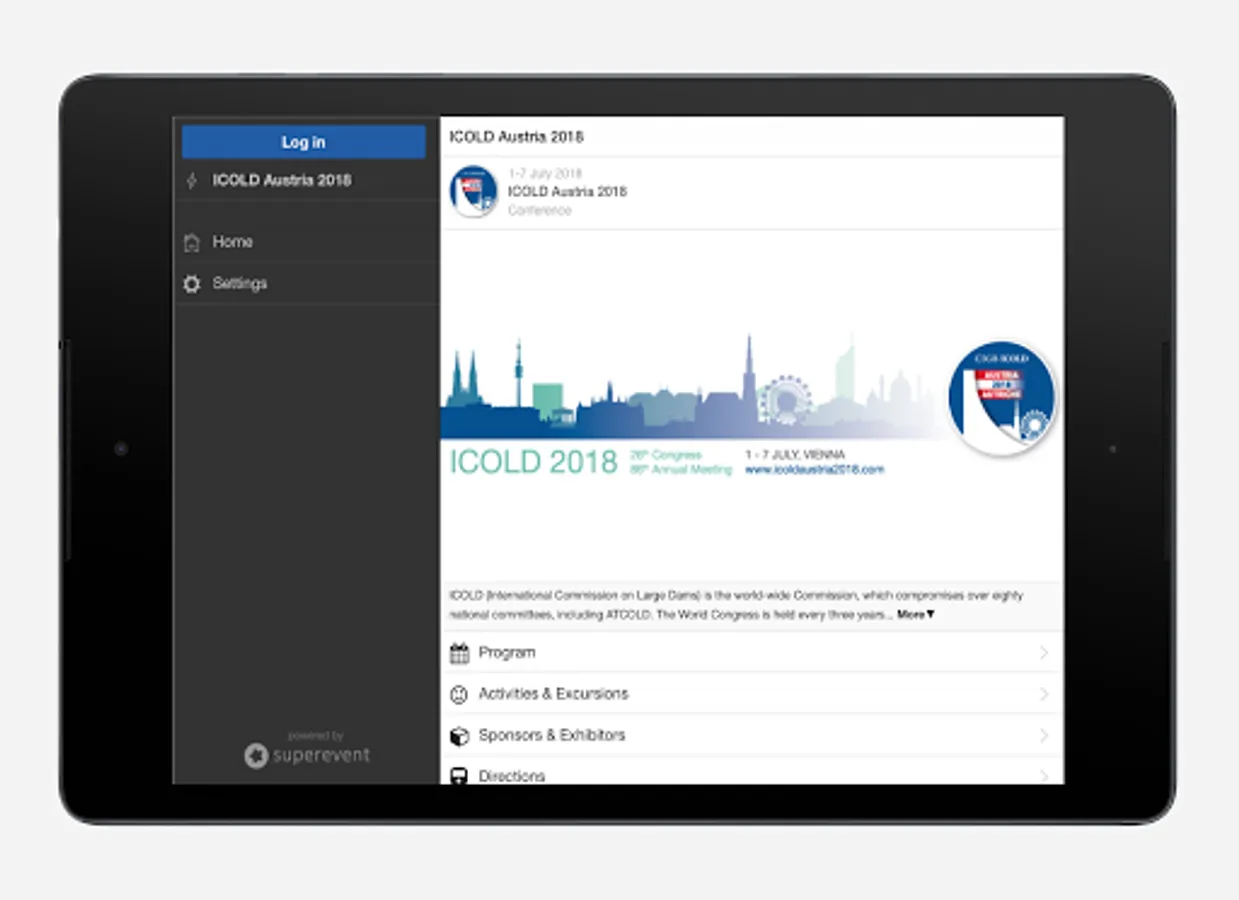
Task: Open the Directions list item
Action: click(751, 771)
